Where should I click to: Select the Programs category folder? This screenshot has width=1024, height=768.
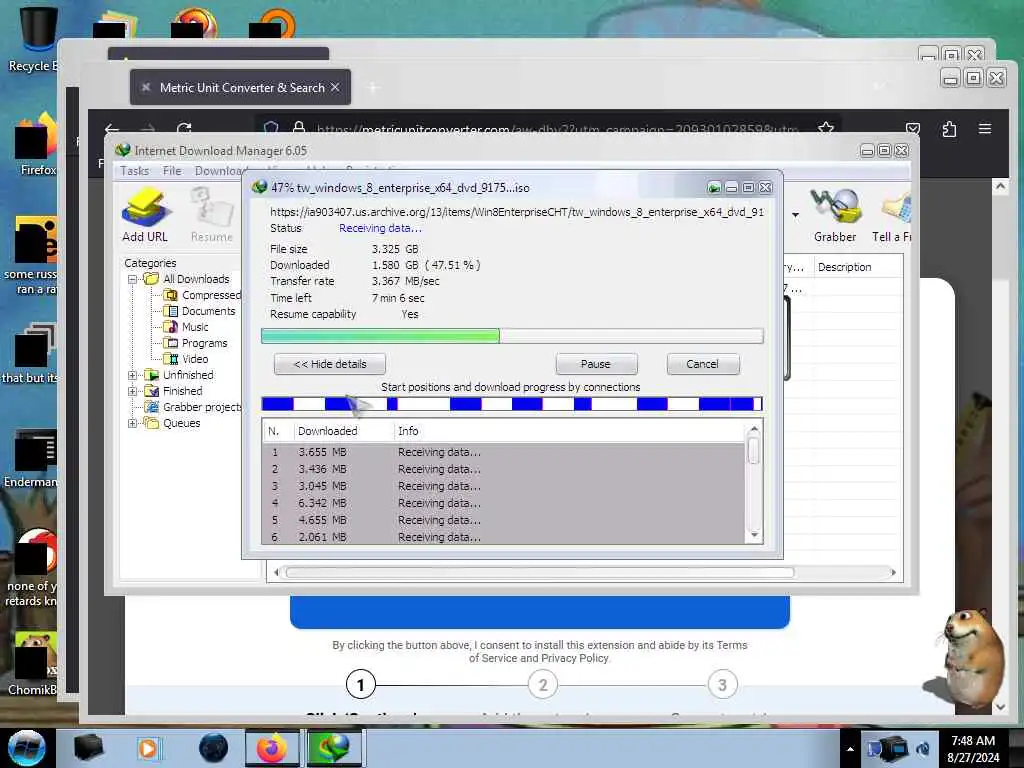pyautogui.click(x=196, y=343)
